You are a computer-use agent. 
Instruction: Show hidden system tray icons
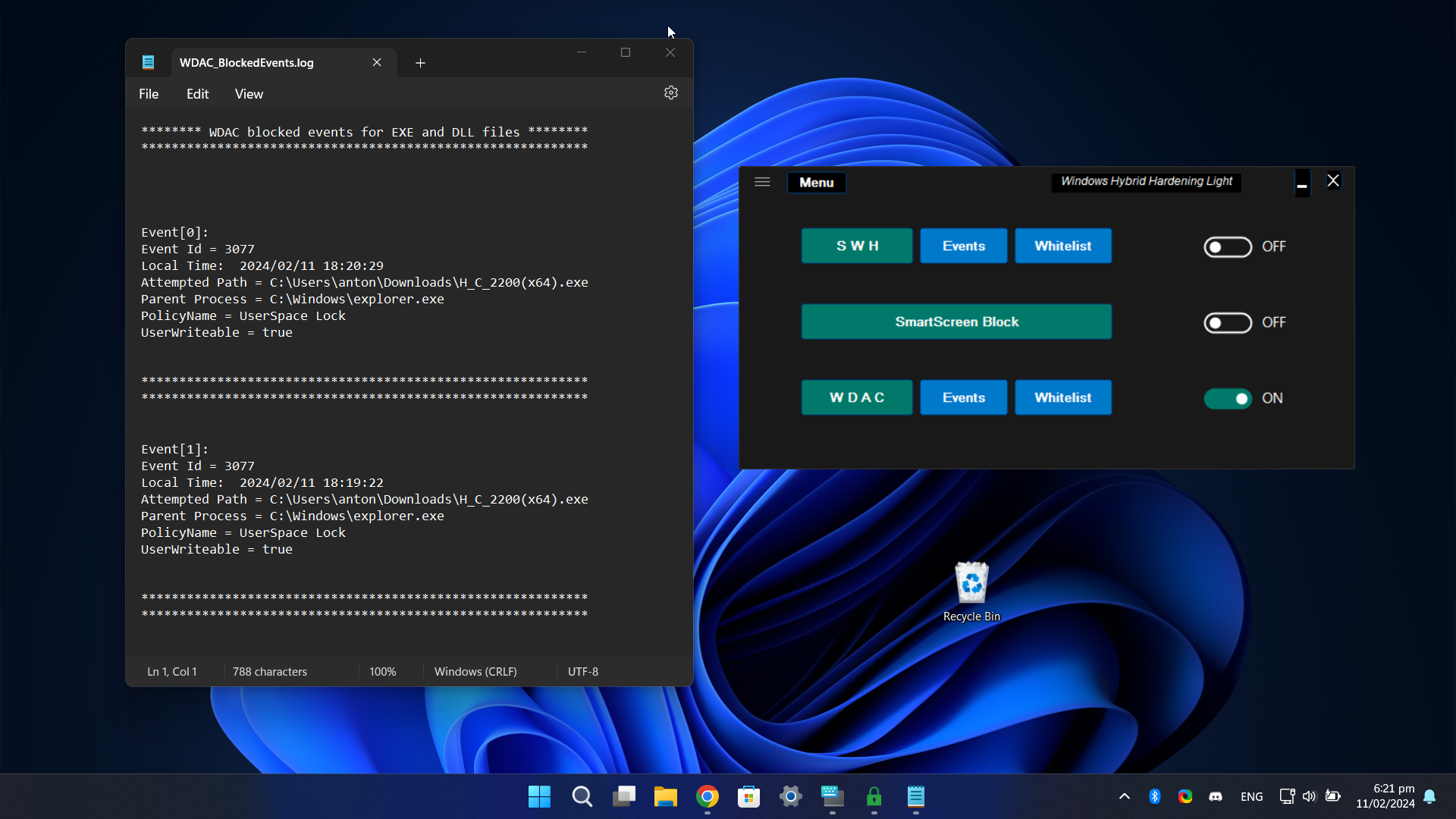point(1124,796)
